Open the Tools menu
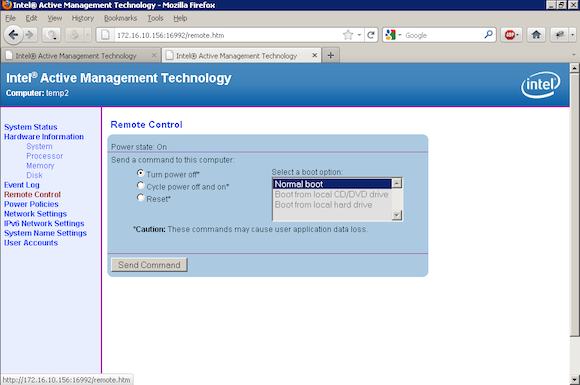 point(155,18)
